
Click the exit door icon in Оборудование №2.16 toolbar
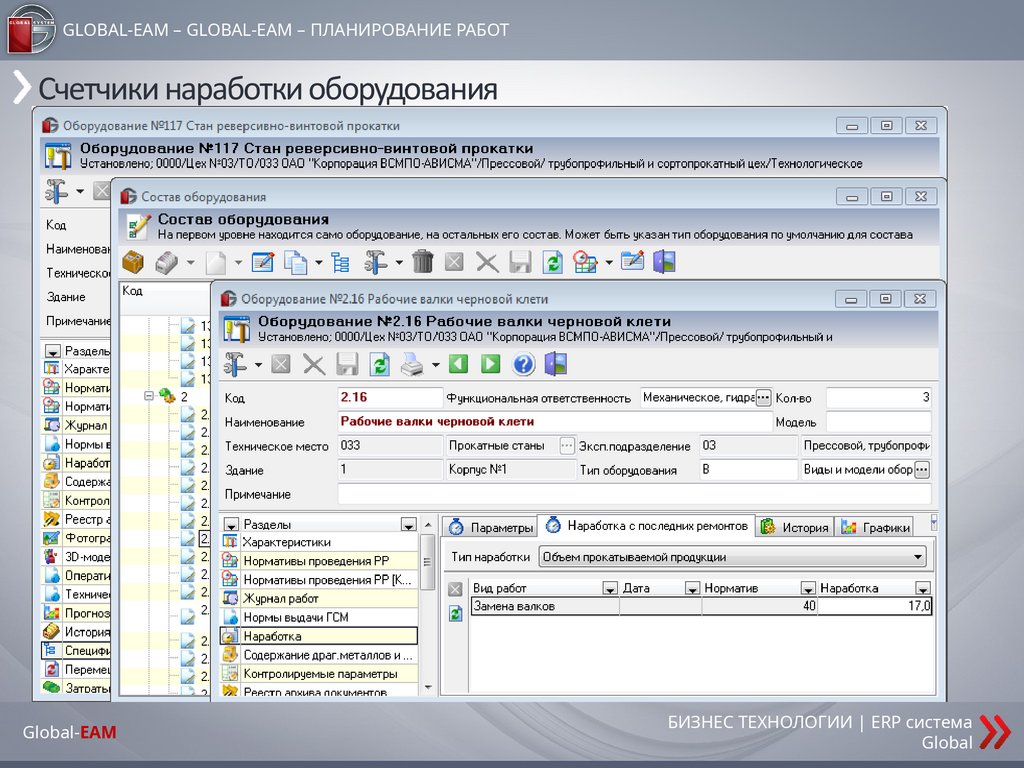pyautogui.click(x=556, y=364)
